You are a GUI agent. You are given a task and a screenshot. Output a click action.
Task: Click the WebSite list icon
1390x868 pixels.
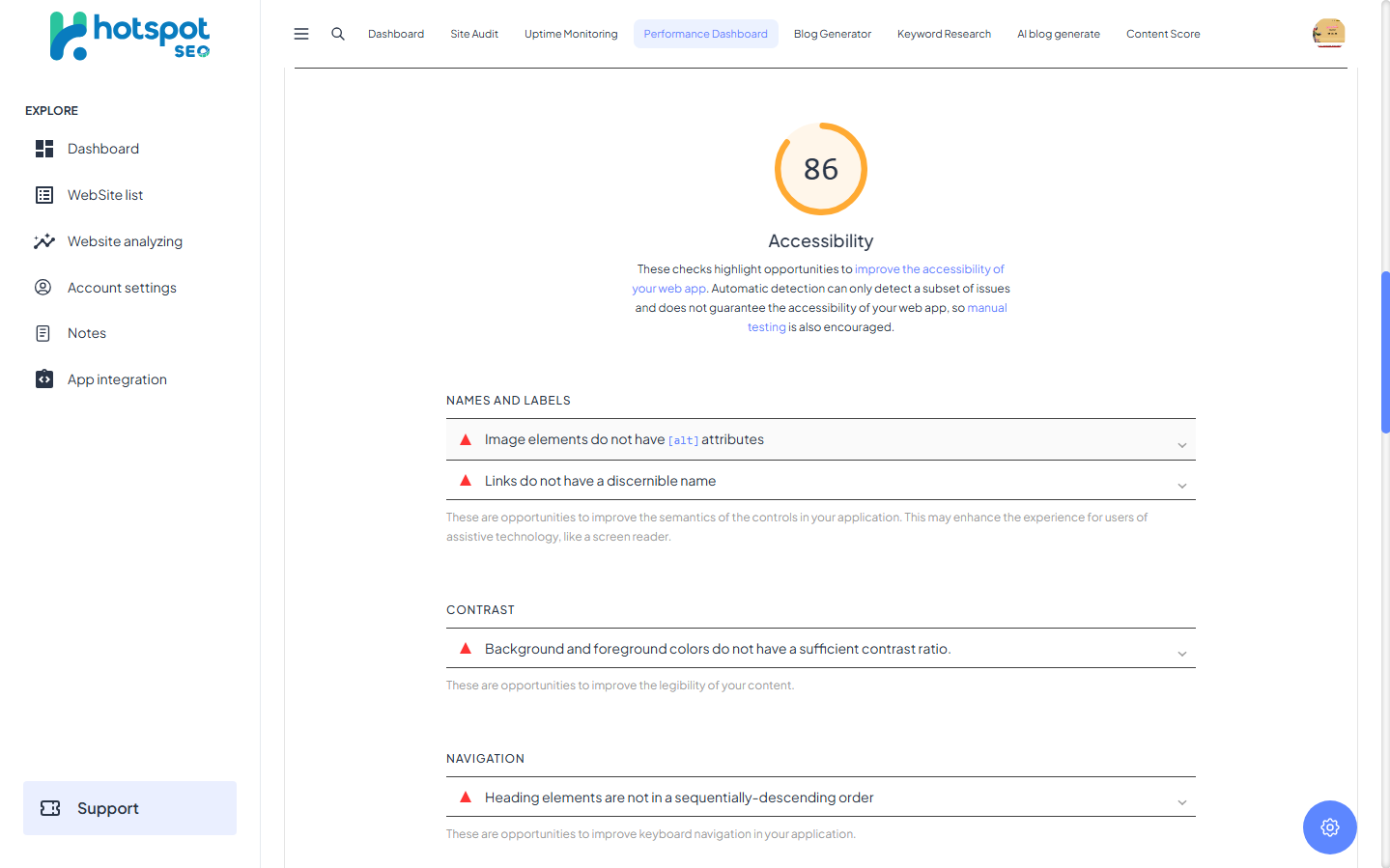44,195
